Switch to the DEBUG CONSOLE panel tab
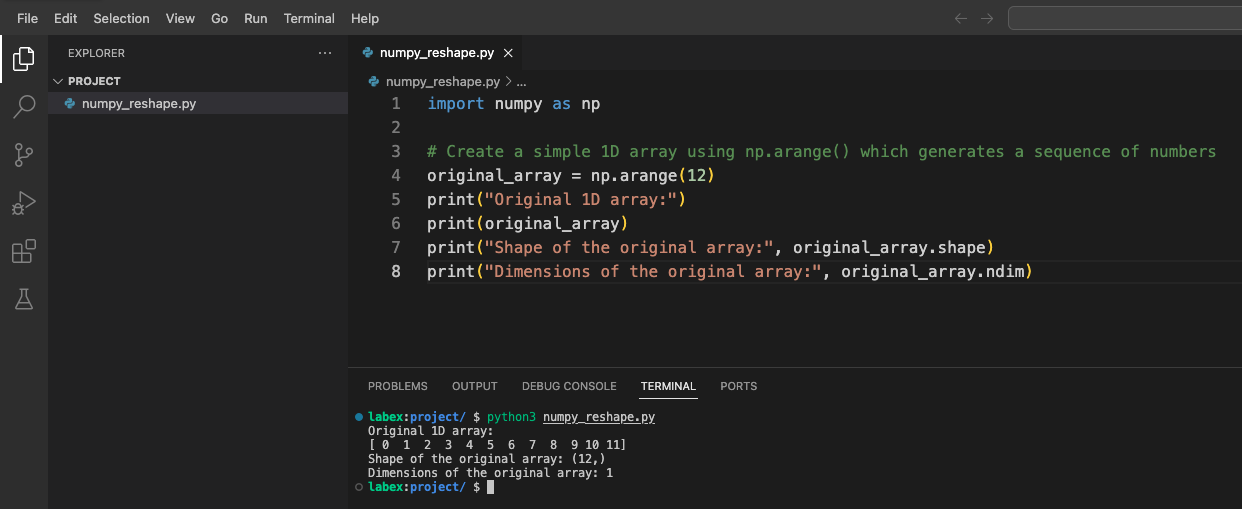 (569, 386)
